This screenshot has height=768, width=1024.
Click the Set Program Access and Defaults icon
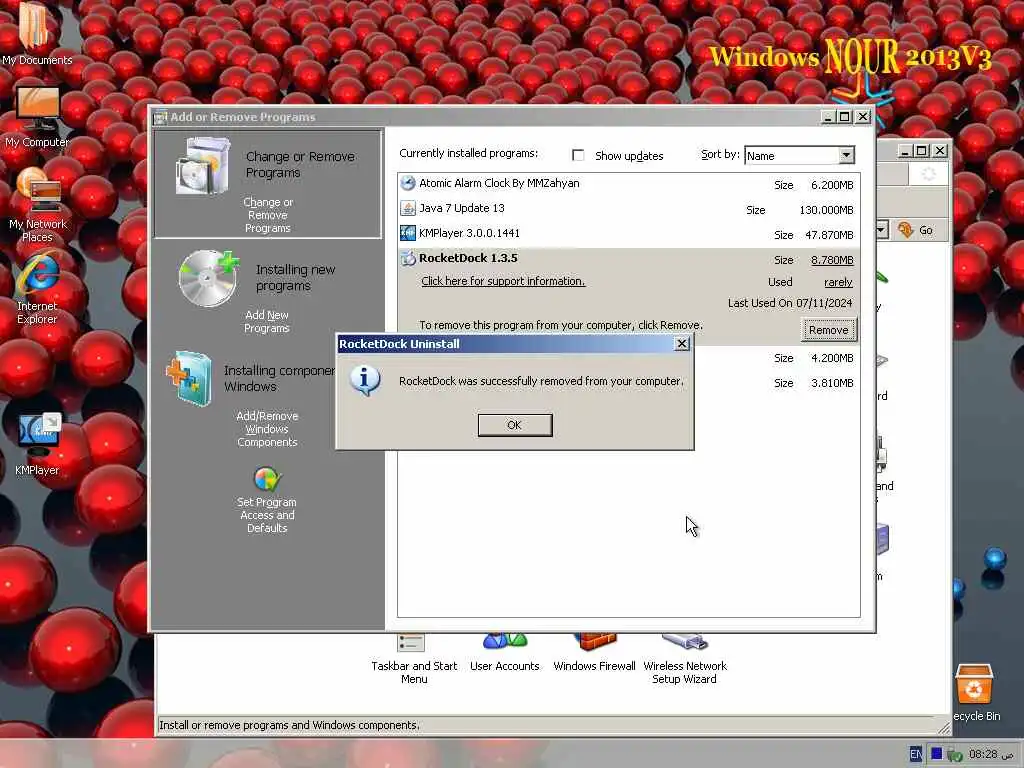267,479
